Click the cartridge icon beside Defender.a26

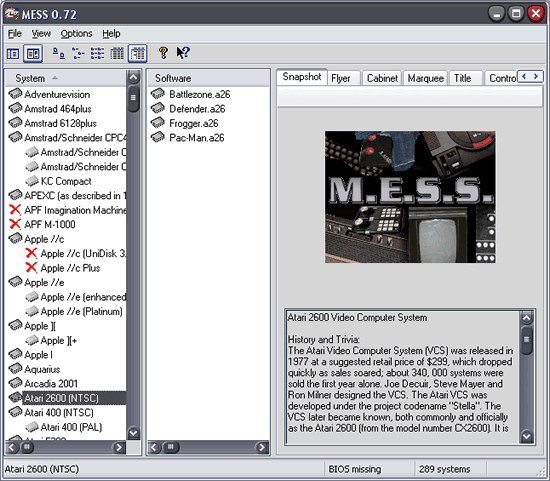click(x=158, y=108)
